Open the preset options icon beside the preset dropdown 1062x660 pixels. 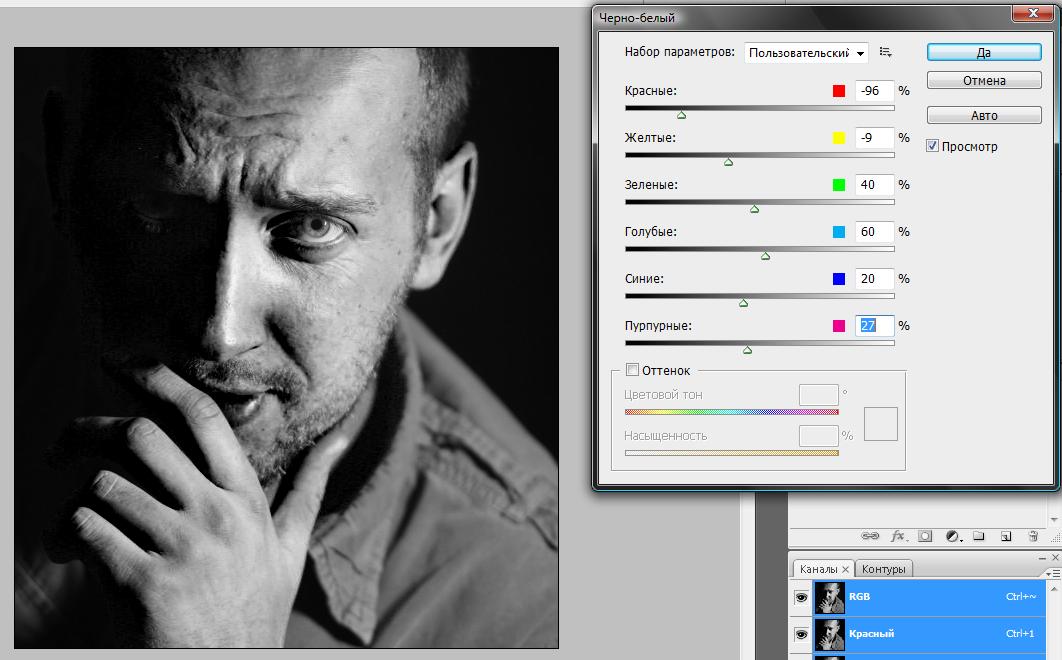(885, 52)
